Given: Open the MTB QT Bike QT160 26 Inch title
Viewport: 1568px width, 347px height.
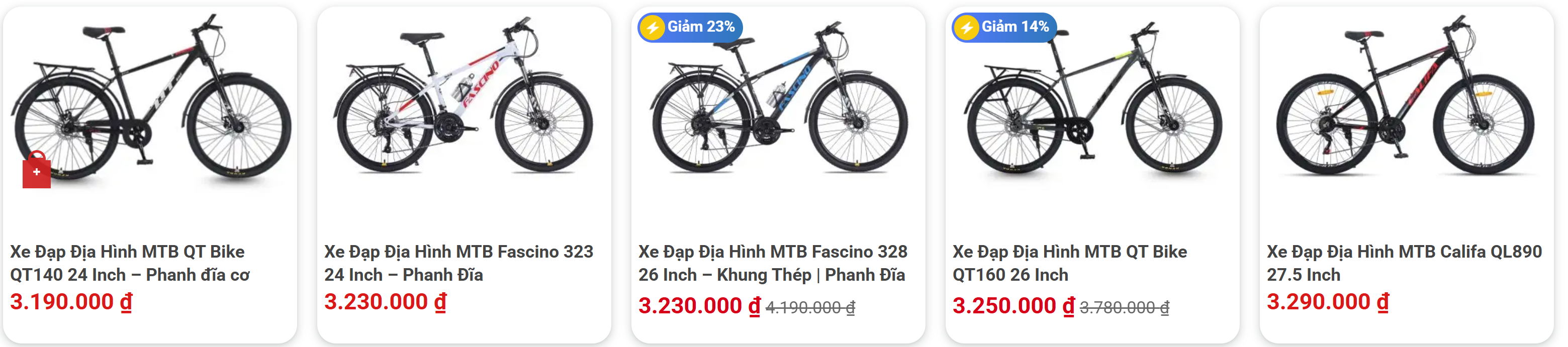Looking at the screenshot, I should (x=1069, y=263).
